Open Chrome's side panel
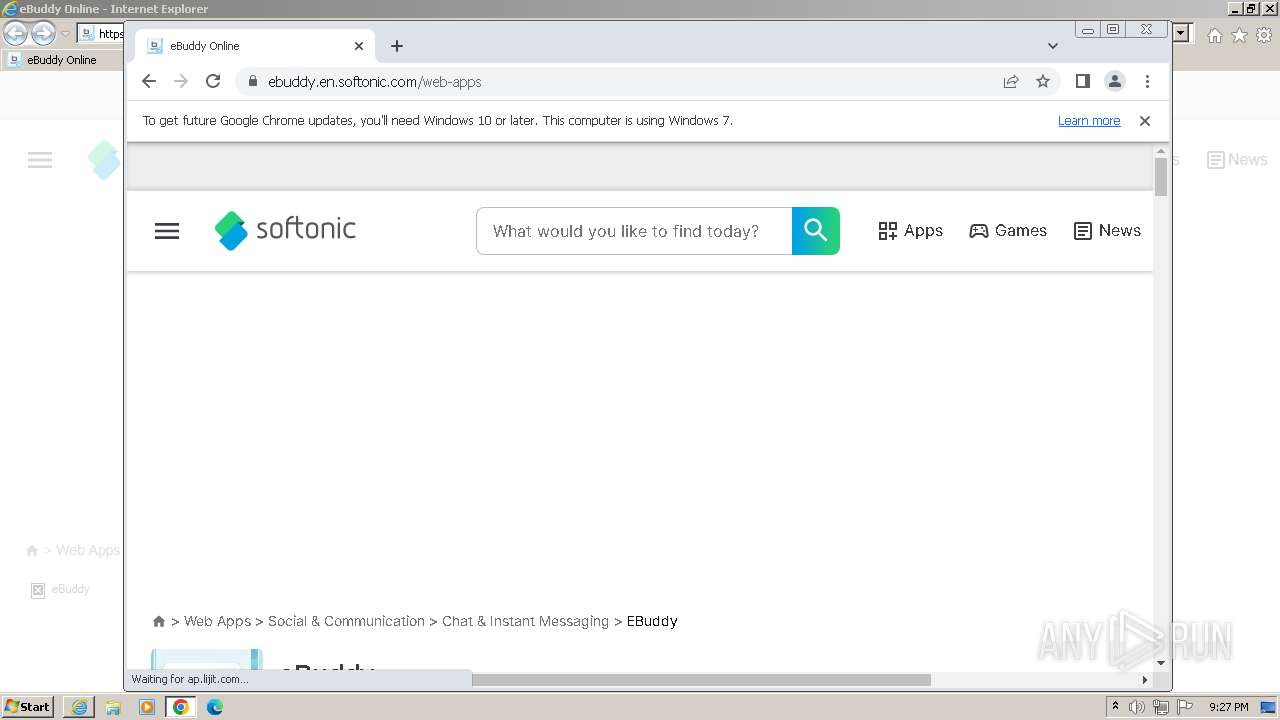The width and height of the screenshot is (1280, 720). [x=1082, y=81]
